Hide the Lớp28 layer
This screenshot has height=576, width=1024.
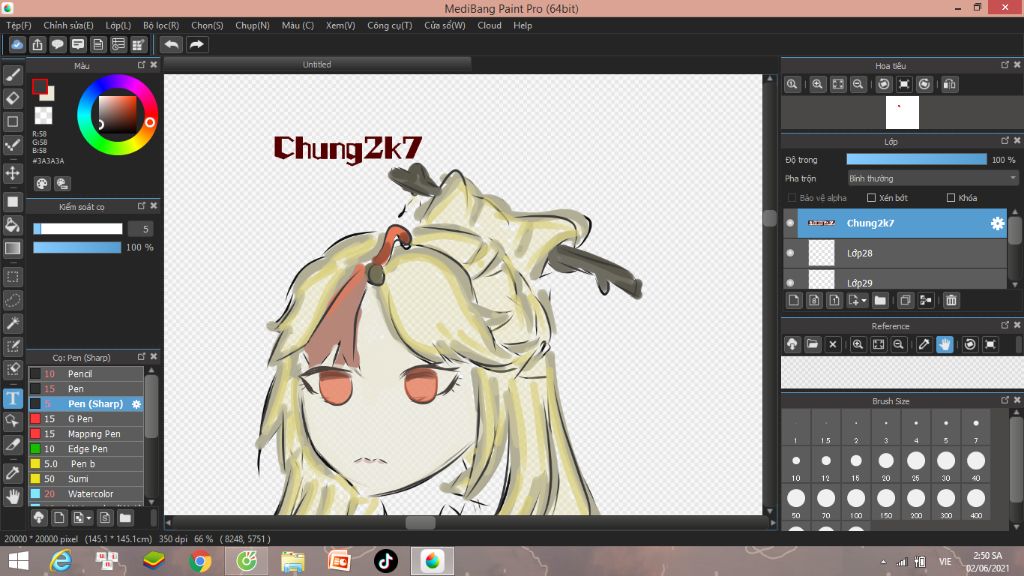(x=790, y=253)
